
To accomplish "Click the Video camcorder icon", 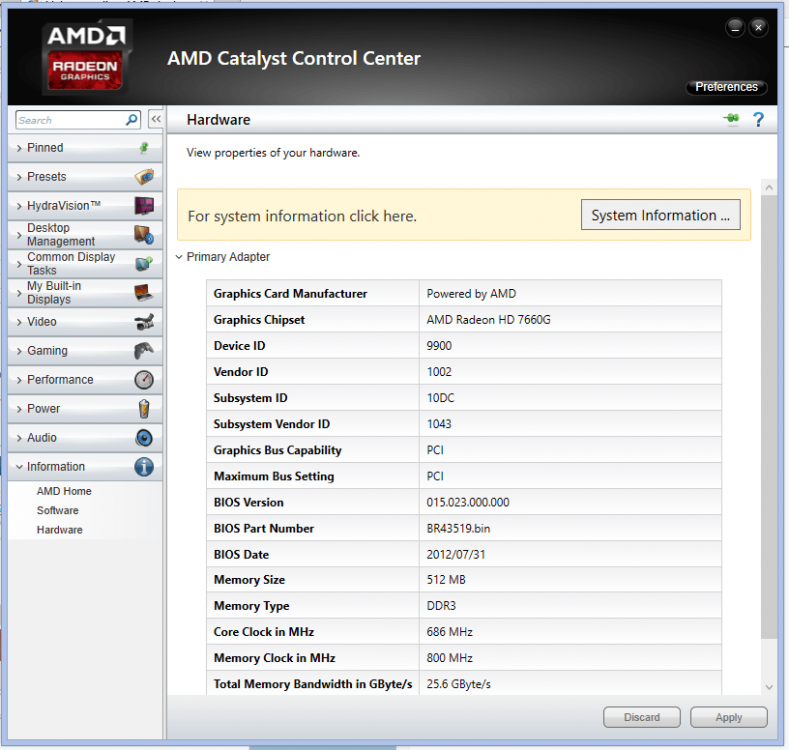I will (144, 322).
